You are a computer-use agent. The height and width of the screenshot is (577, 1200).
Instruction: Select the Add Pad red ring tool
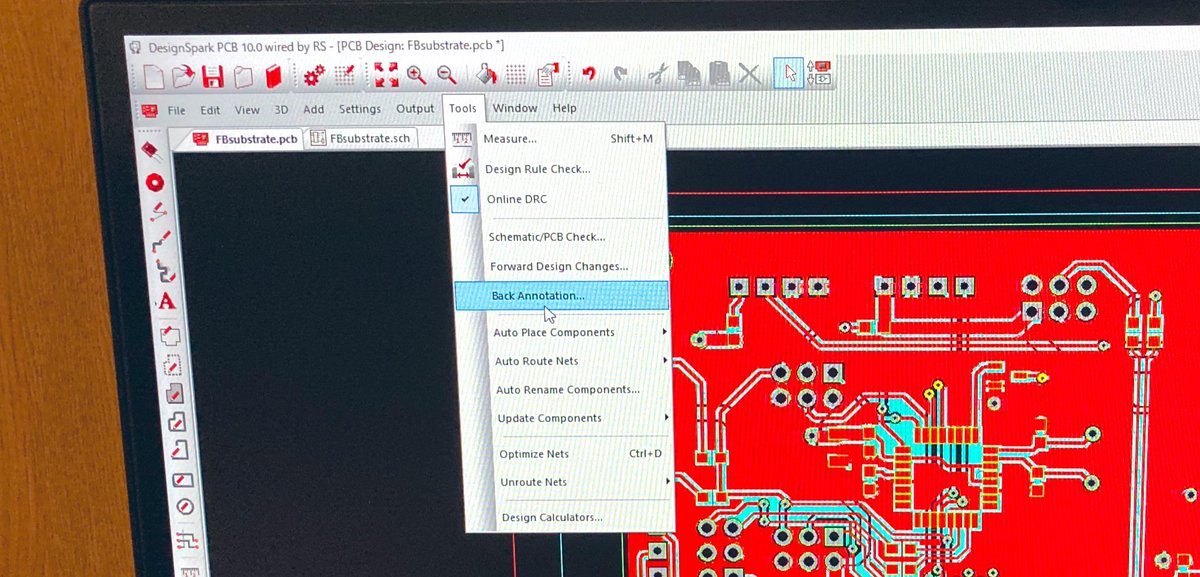coord(154,183)
